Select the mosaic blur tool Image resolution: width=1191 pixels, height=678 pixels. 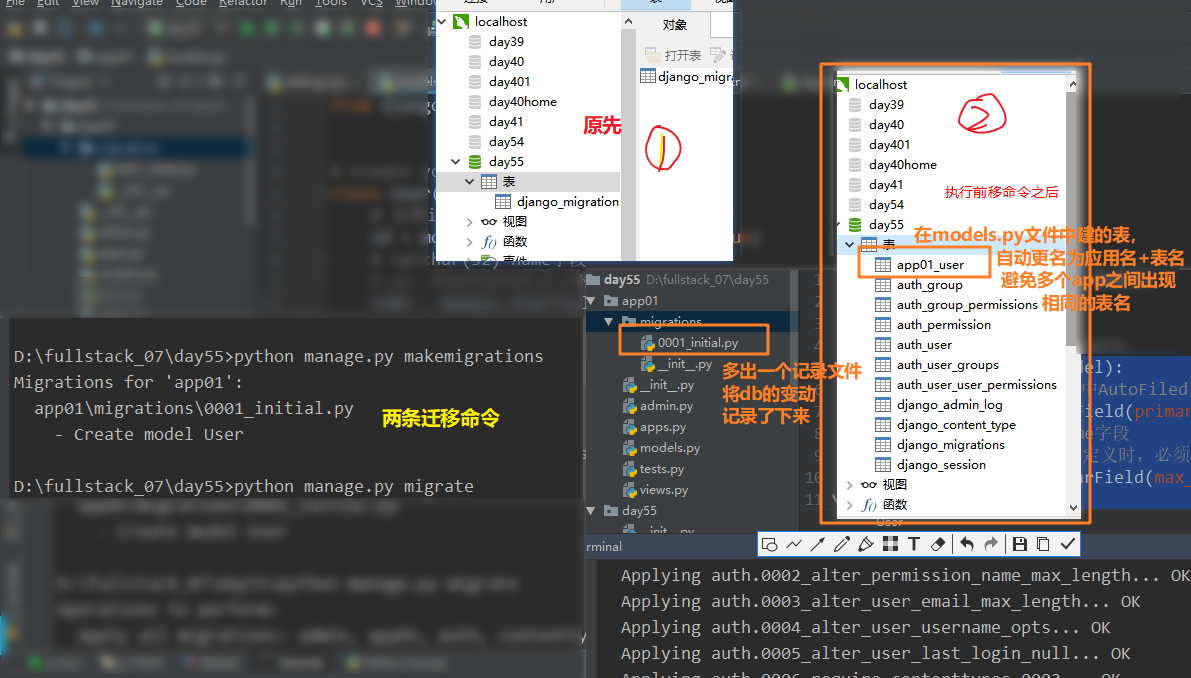pos(890,544)
